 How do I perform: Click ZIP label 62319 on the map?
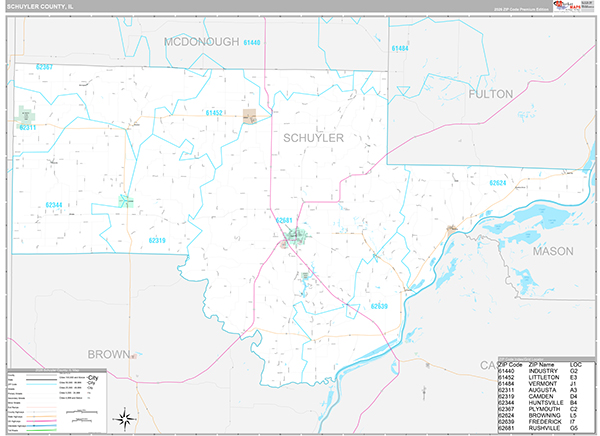click(x=157, y=240)
